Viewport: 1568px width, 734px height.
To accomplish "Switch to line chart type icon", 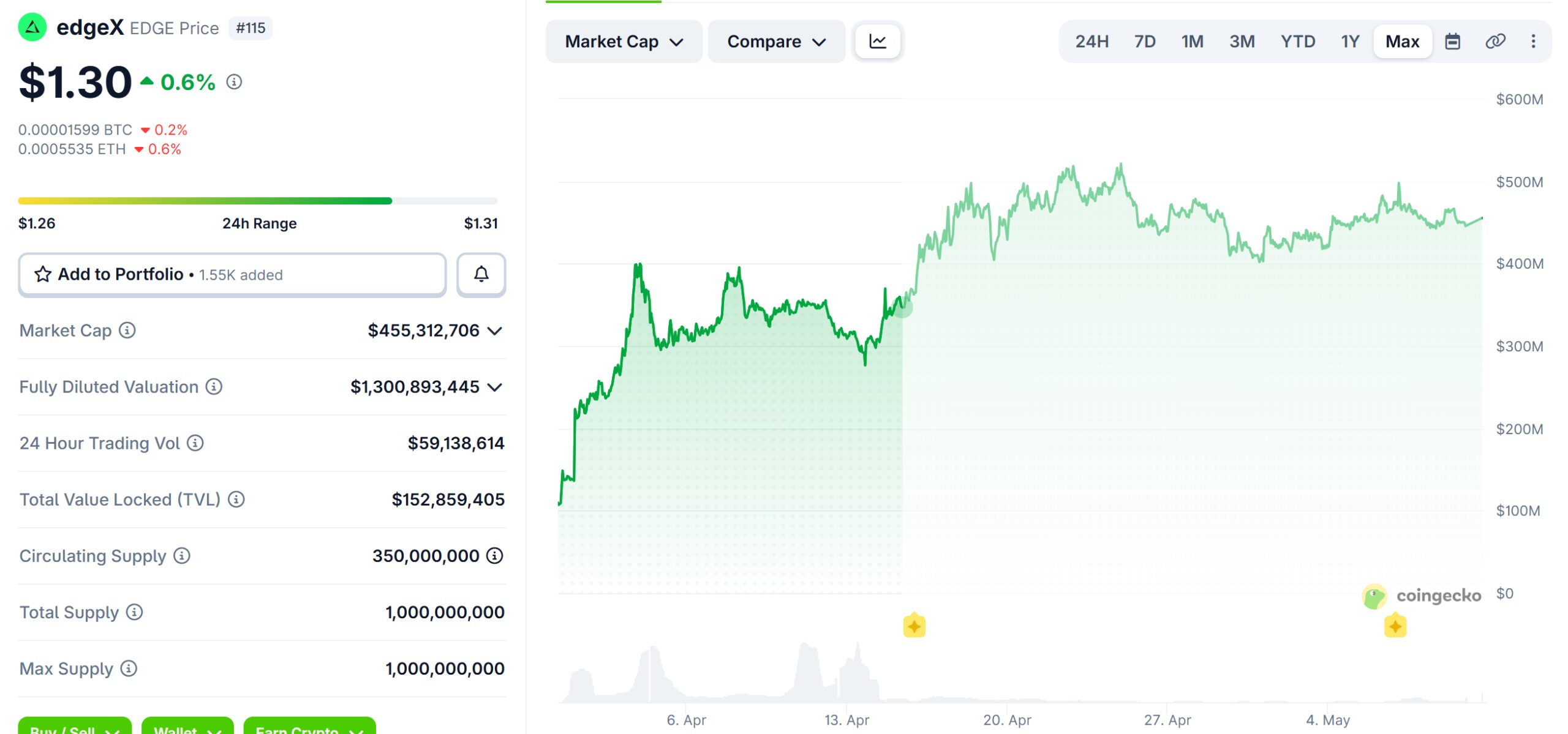I will pos(878,42).
